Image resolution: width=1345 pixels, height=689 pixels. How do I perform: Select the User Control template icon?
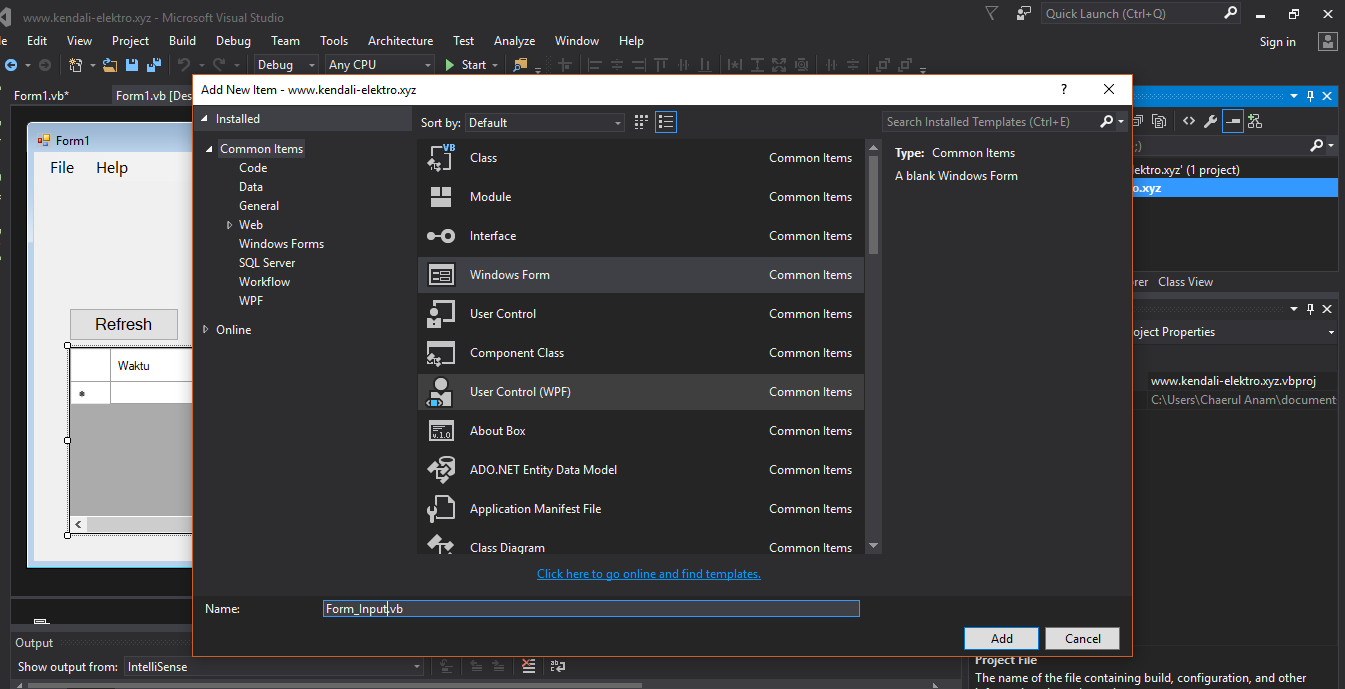click(x=441, y=314)
